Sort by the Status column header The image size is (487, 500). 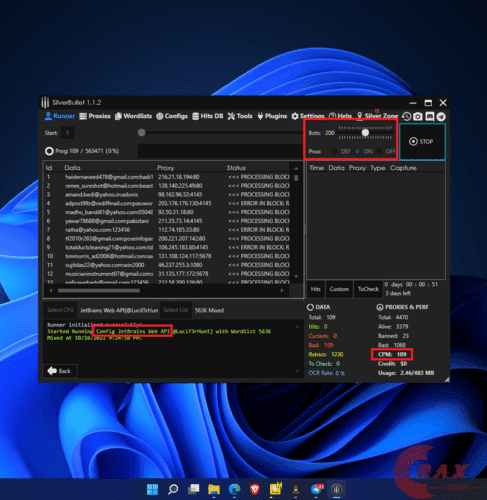(x=236, y=168)
